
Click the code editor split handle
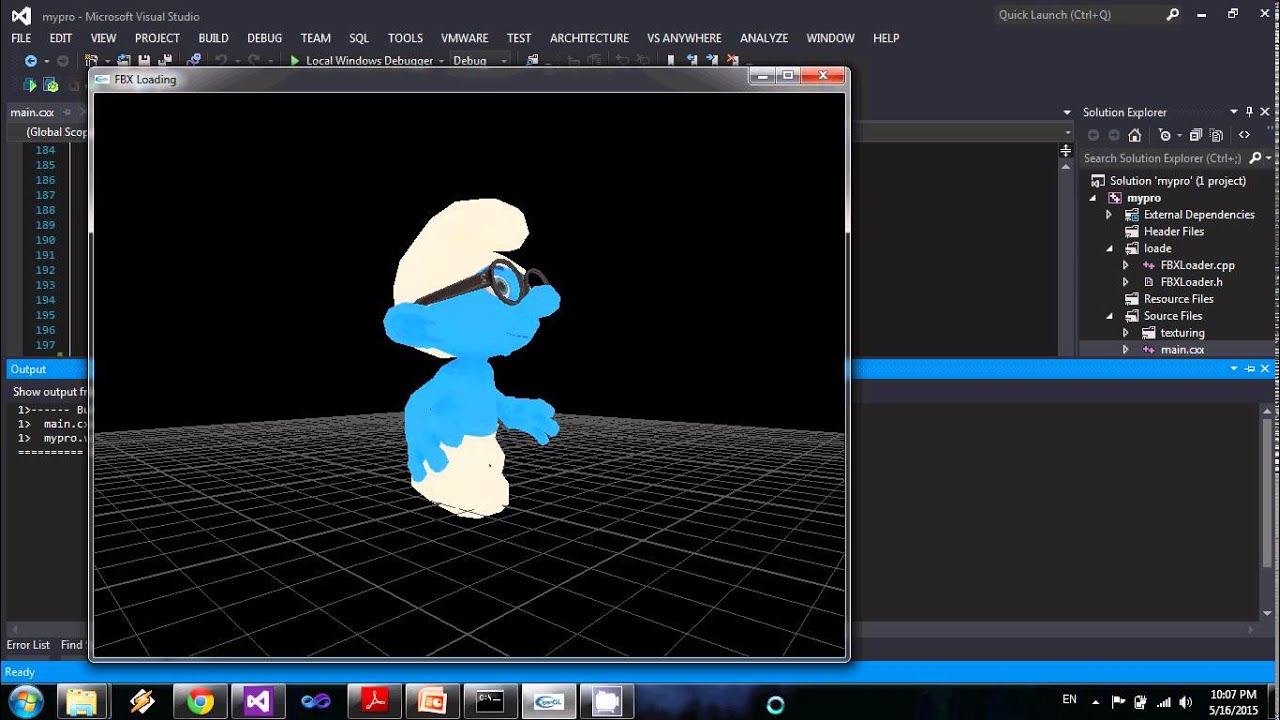[1065, 150]
